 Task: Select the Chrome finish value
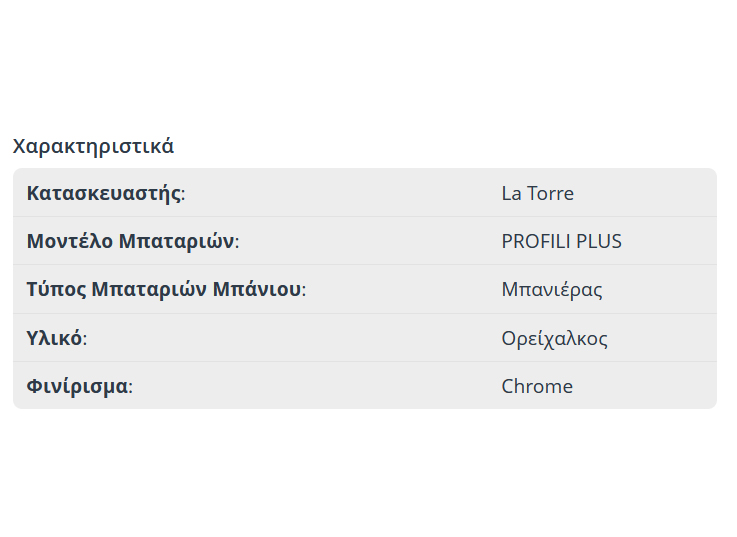(537, 386)
